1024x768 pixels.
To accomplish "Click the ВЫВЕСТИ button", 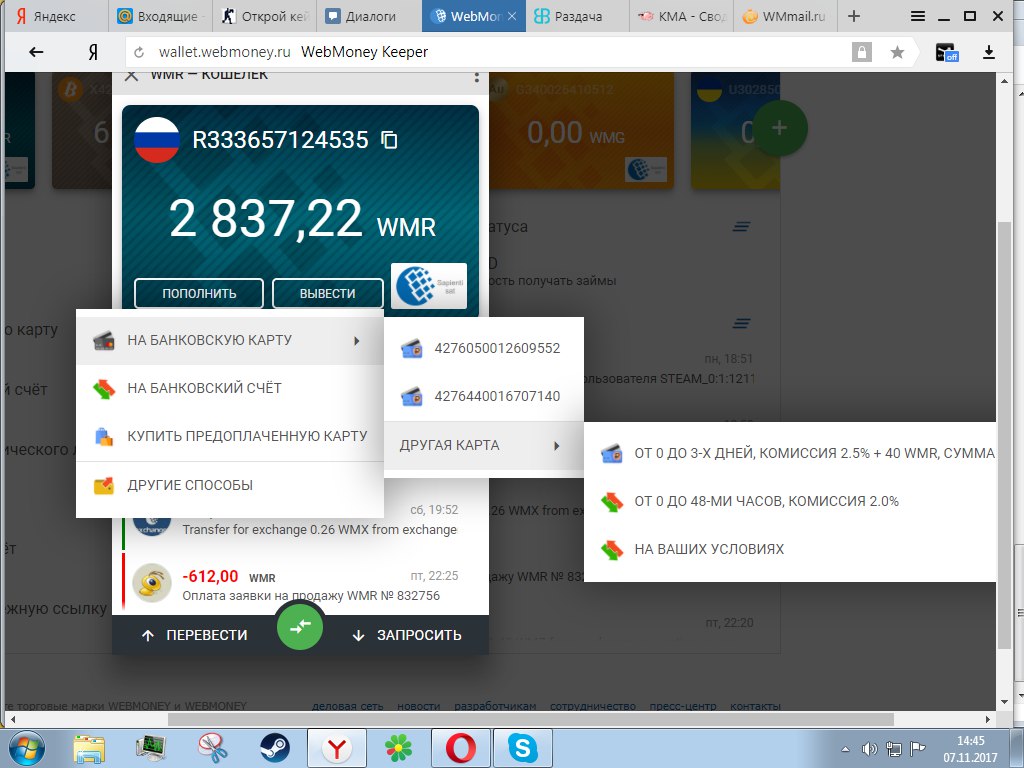I will pyautogui.click(x=327, y=293).
